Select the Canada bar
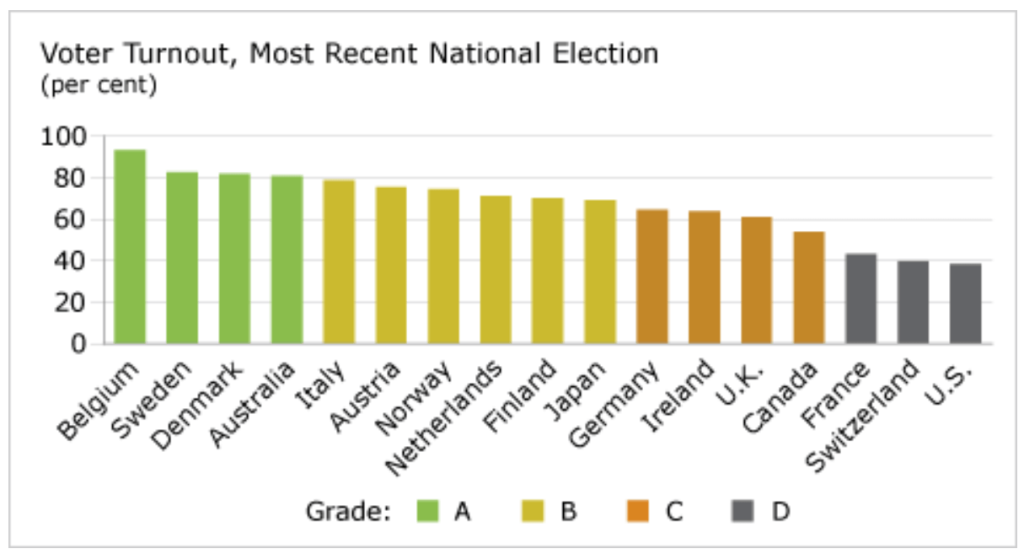 pyautogui.click(x=809, y=288)
